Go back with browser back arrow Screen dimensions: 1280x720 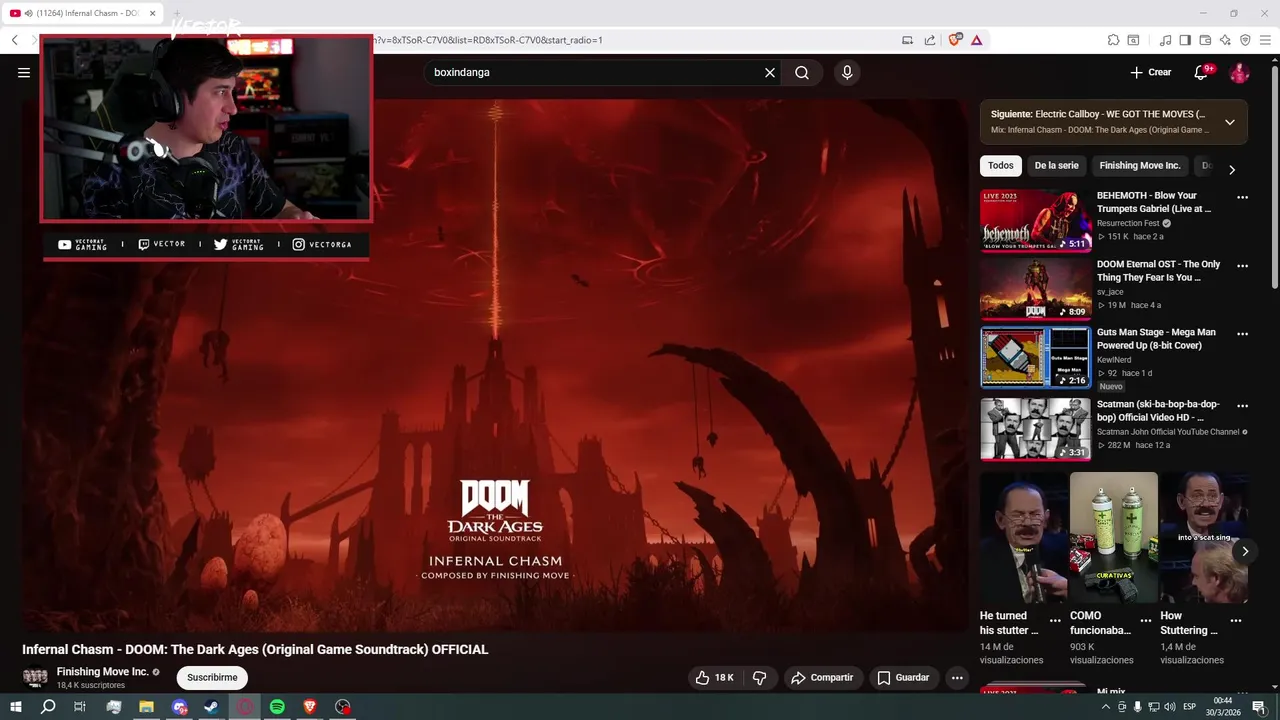pyautogui.click(x=14, y=40)
